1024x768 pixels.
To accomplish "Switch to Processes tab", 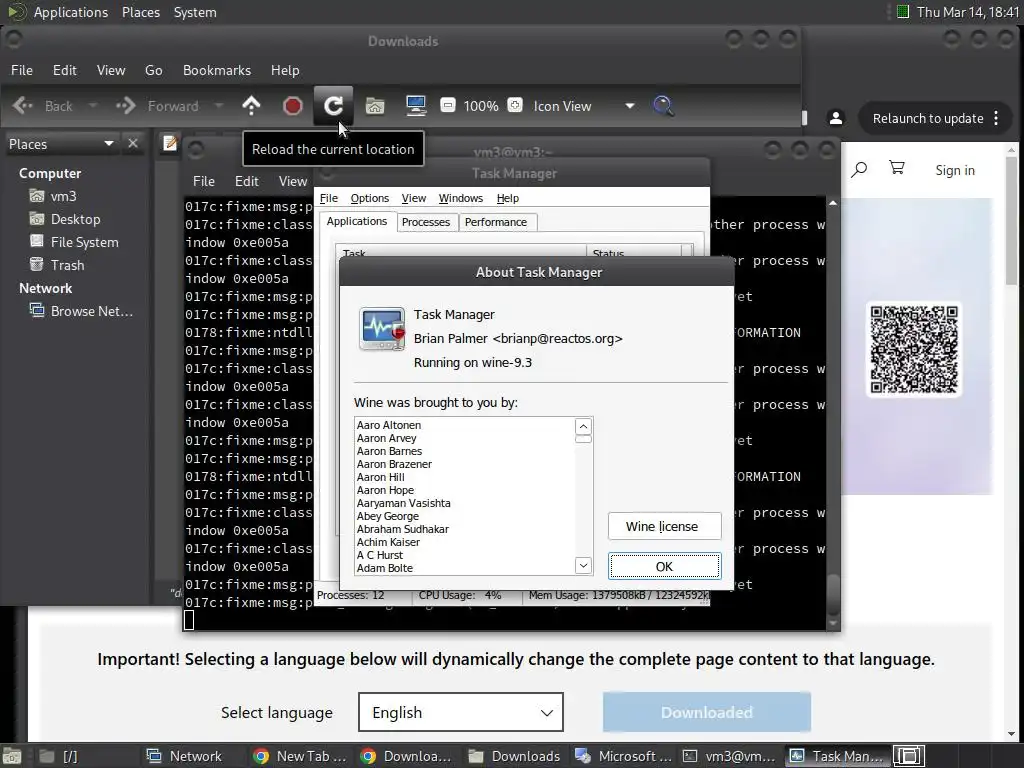I will [426, 222].
